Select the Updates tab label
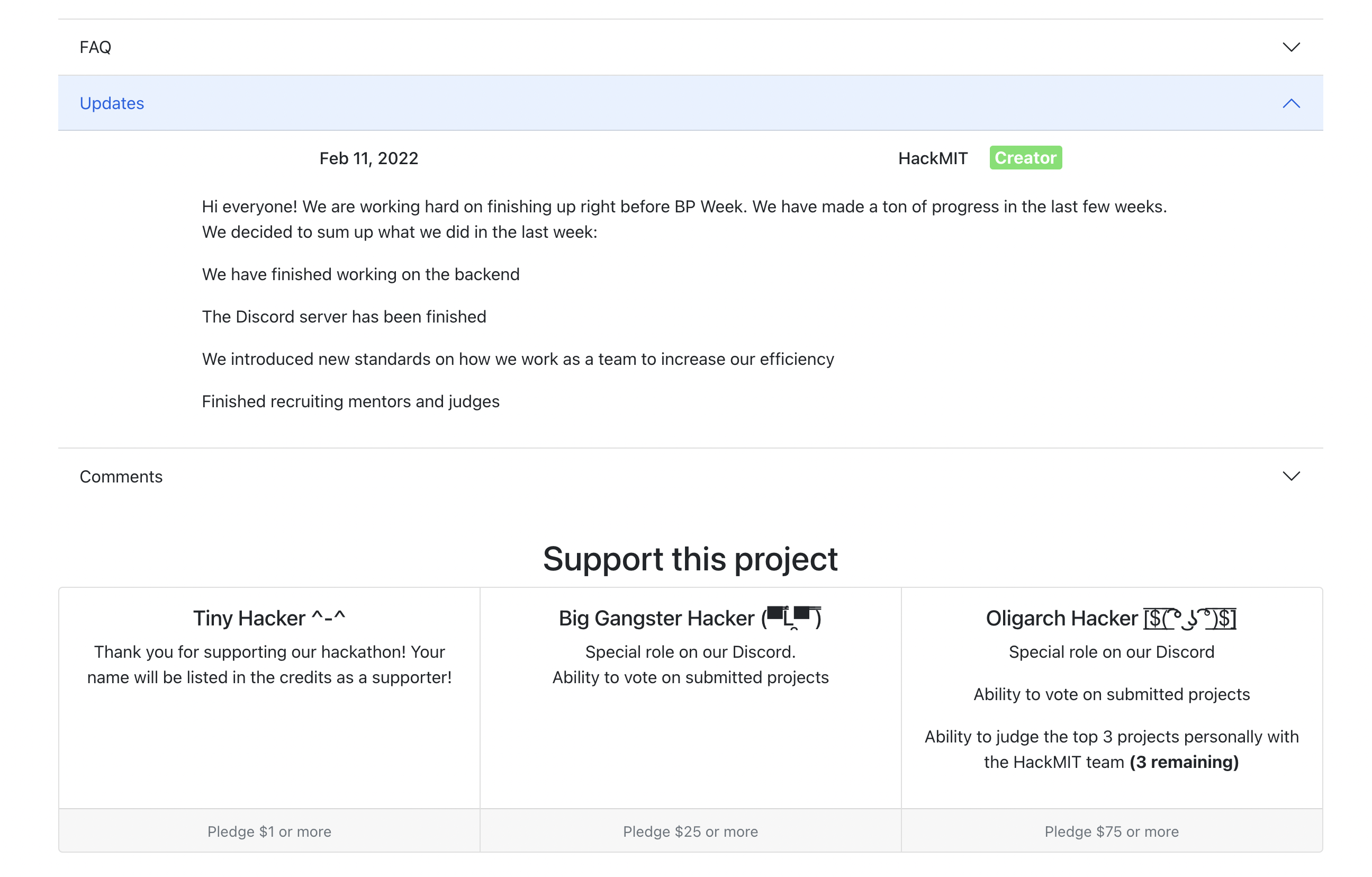1372x877 pixels. coord(112,103)
